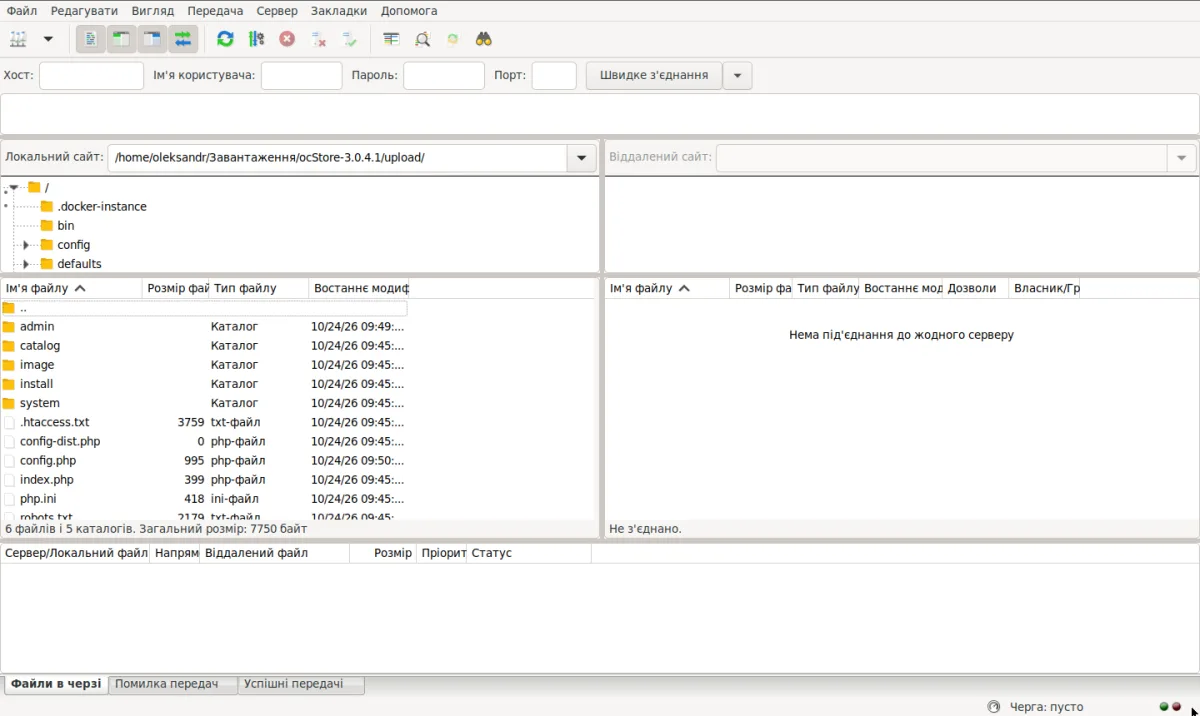
Task: Open the Допомога menu
Action: click(409, 10)
